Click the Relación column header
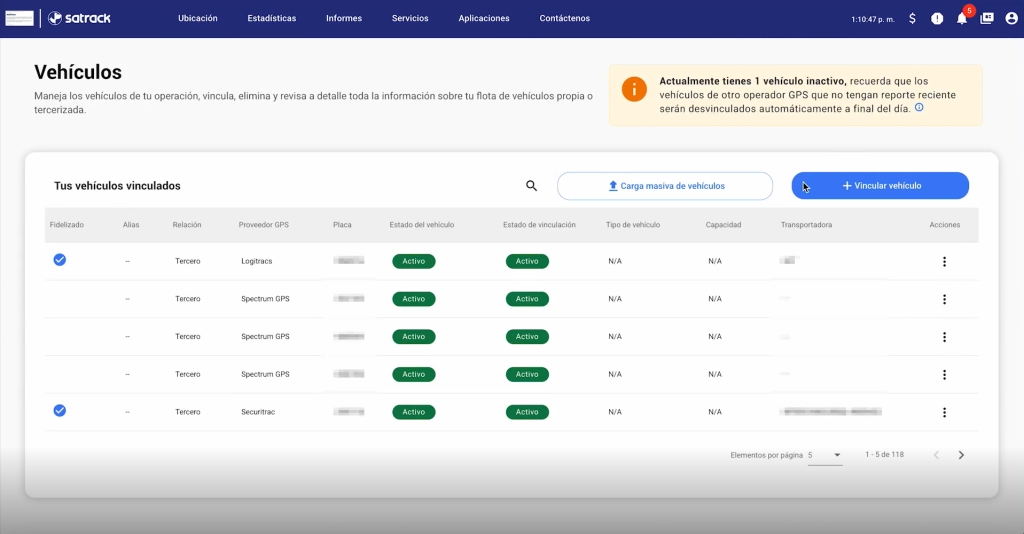This screenshot has height=534, width=1024. (187, 225)
